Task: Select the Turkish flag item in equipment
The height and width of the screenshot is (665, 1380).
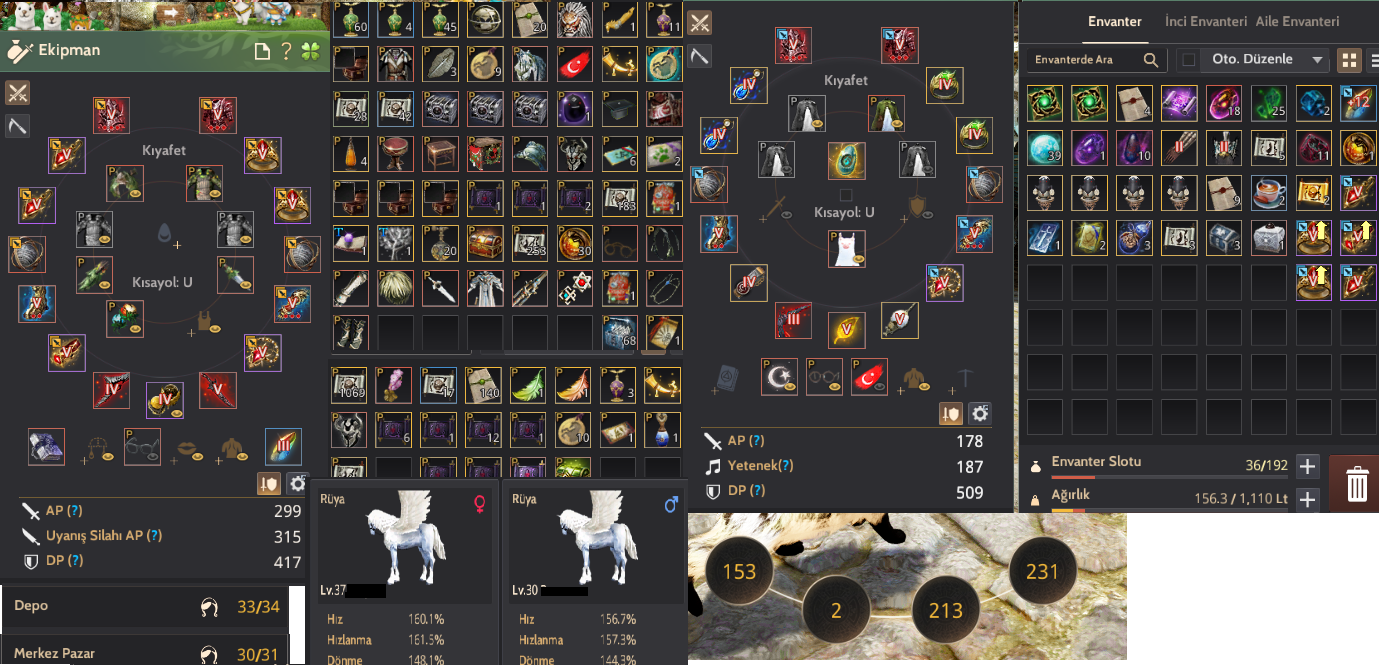Action: coord(869,377)
